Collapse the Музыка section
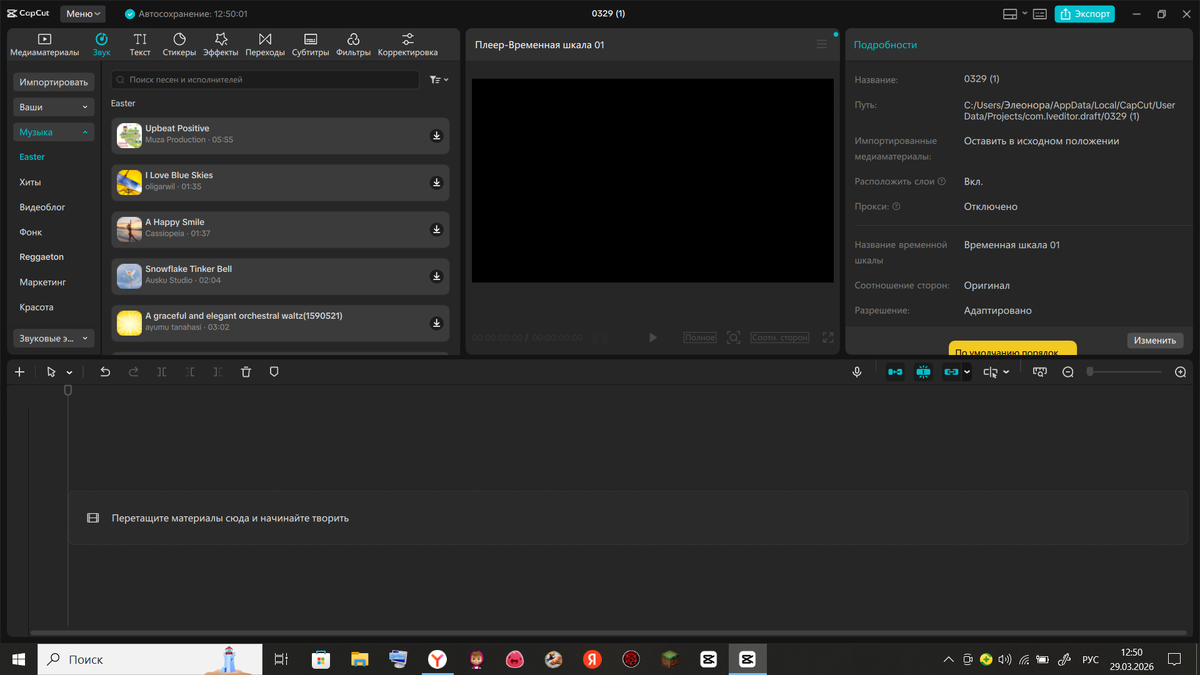The image size is (1200, 675). 54,132
